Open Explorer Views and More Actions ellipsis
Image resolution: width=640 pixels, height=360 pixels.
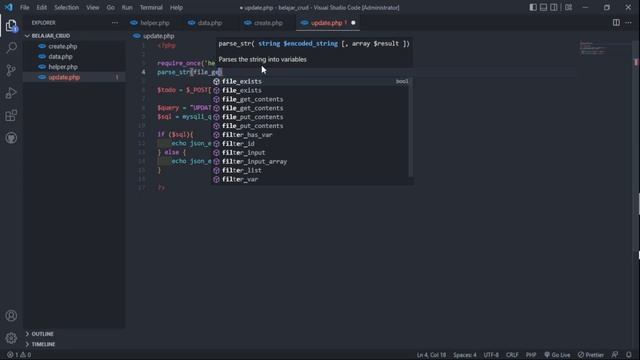(115, 23)
